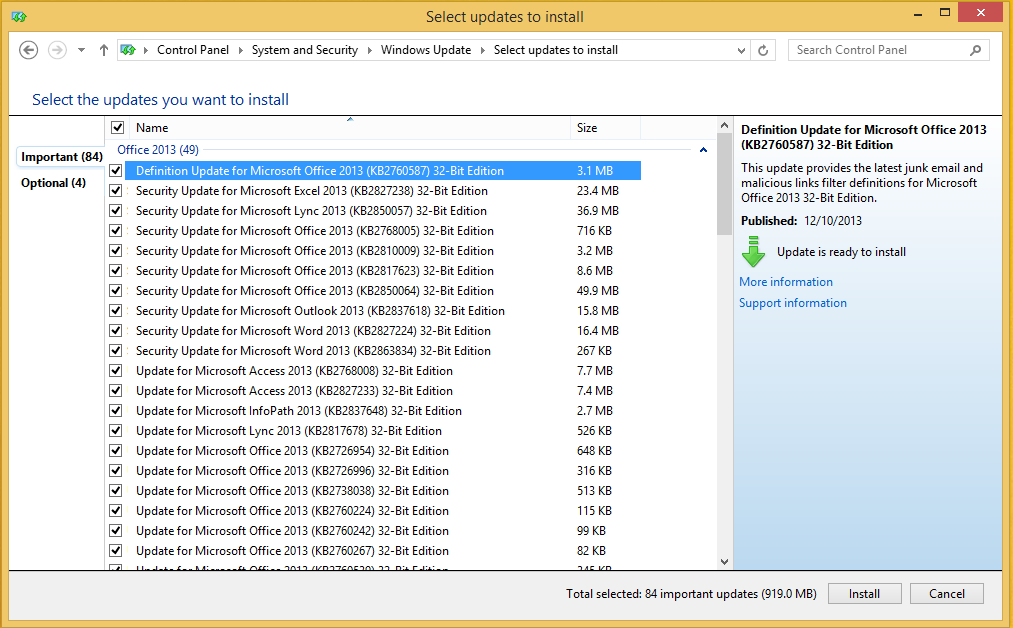1013x628 pixels.
Task: Uncheck Access 2013 KB2768008 checkbox
Action: pyautogui.click(x=116, y=371)
